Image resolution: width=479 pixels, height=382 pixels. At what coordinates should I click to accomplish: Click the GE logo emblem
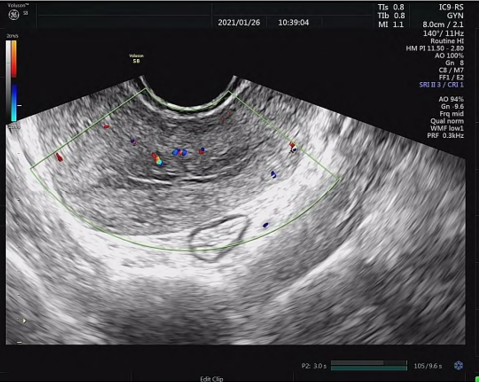(x=14, y=15)
